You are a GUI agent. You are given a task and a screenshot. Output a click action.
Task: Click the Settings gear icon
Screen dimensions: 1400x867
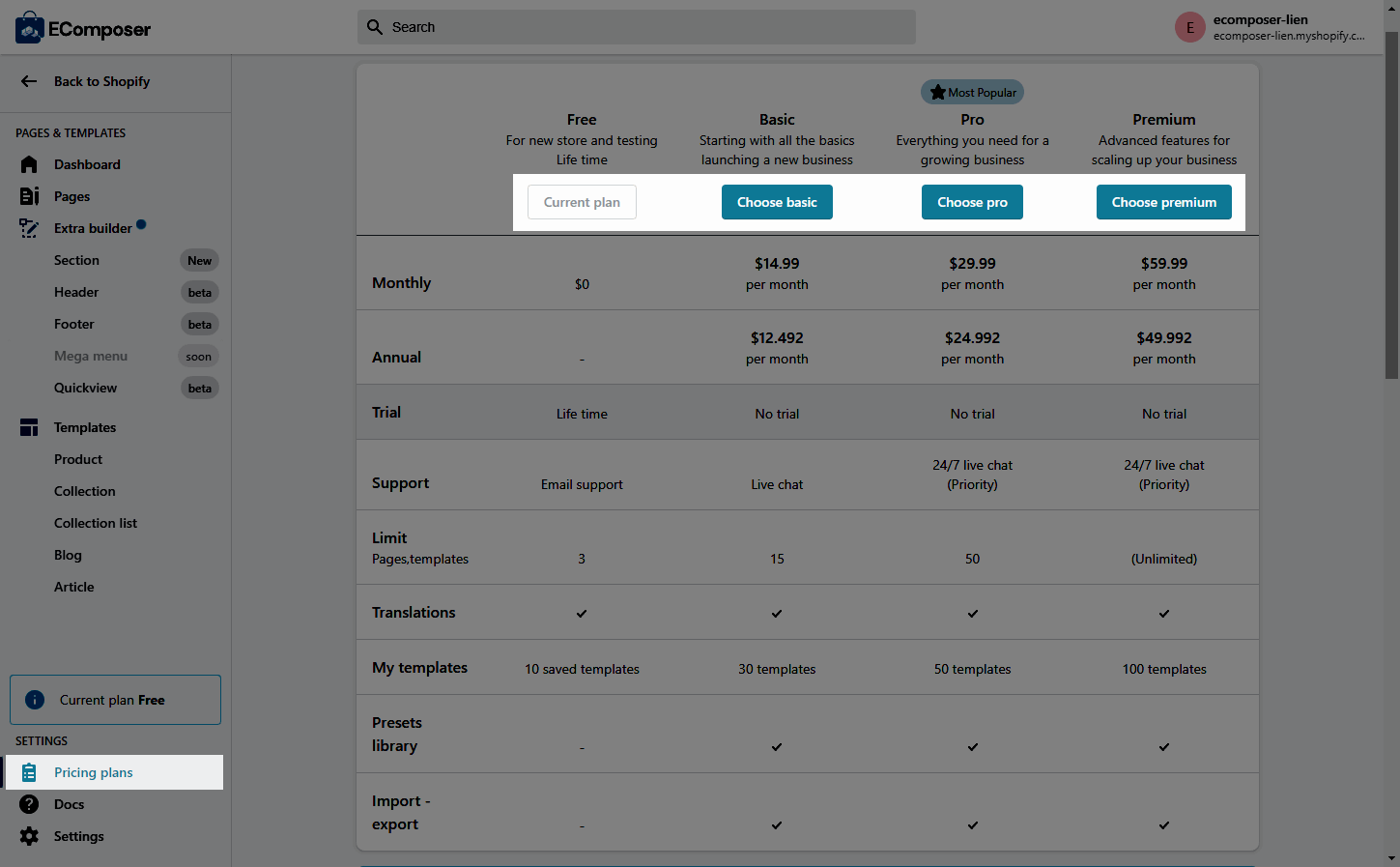tap(29, 836)
